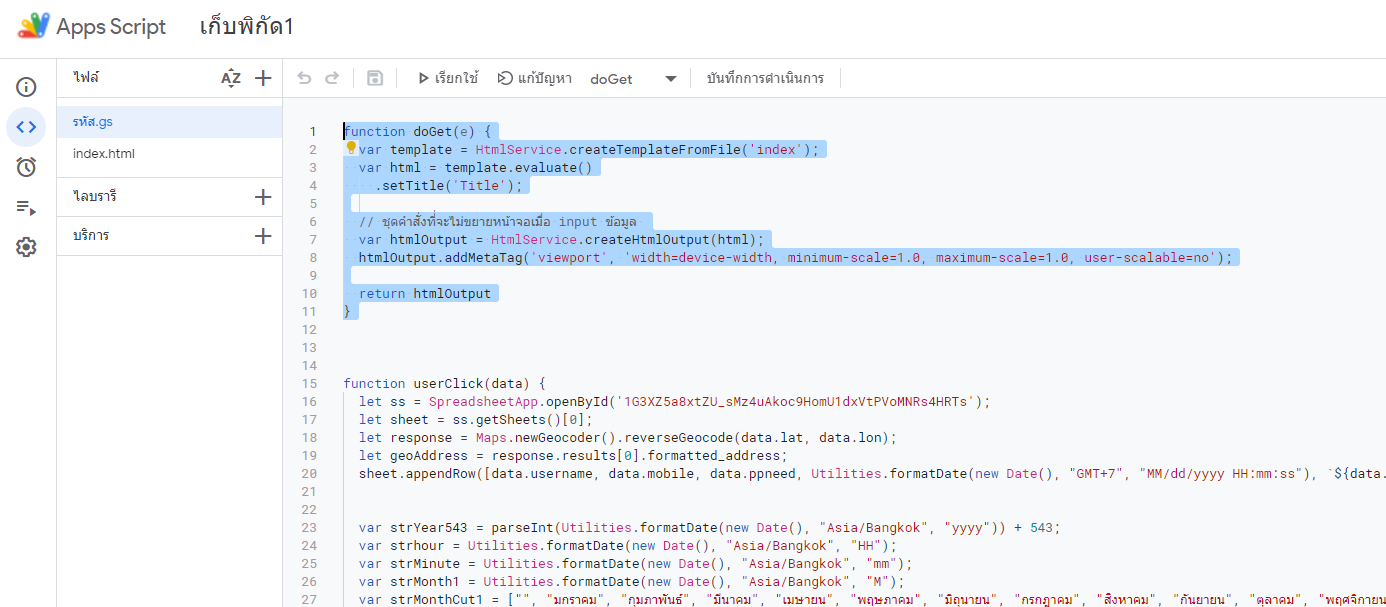
Task: Click the แก้ปัญหา debug button
Action: point(535,78)
